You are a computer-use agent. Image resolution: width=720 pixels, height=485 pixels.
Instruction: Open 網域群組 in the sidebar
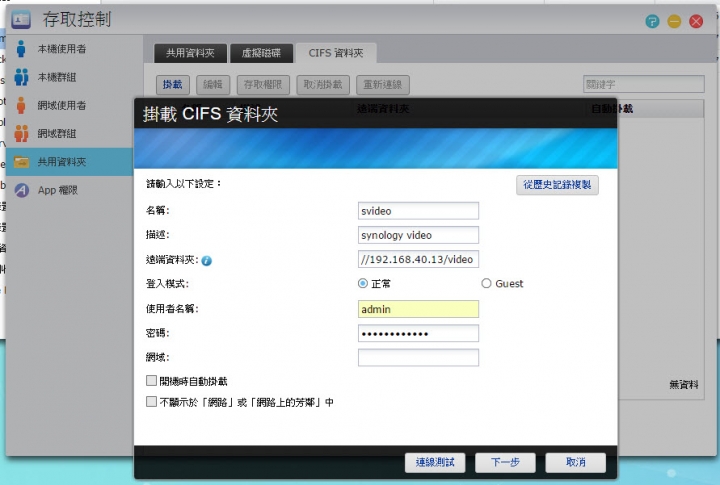[x=57, y=134]
